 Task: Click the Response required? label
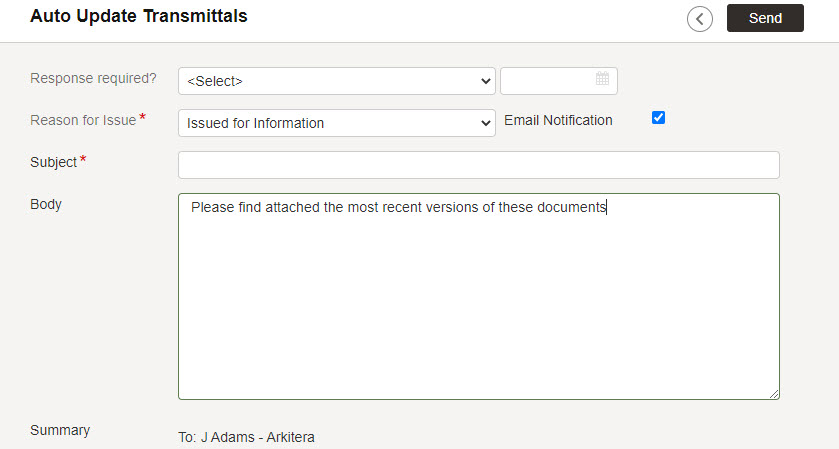pyautogui.click(x=93, y=78)
